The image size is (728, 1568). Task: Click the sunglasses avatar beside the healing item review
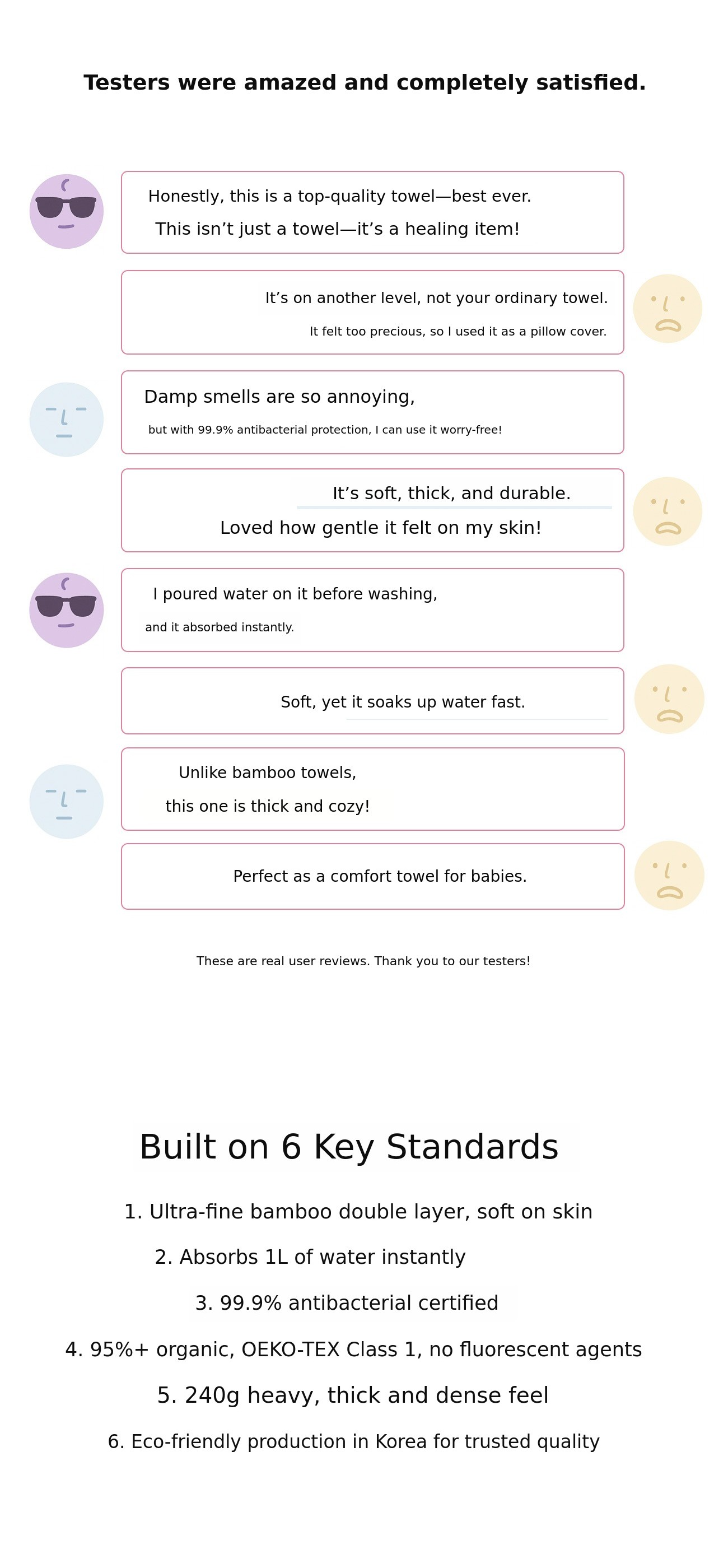(x=66, y=211)
